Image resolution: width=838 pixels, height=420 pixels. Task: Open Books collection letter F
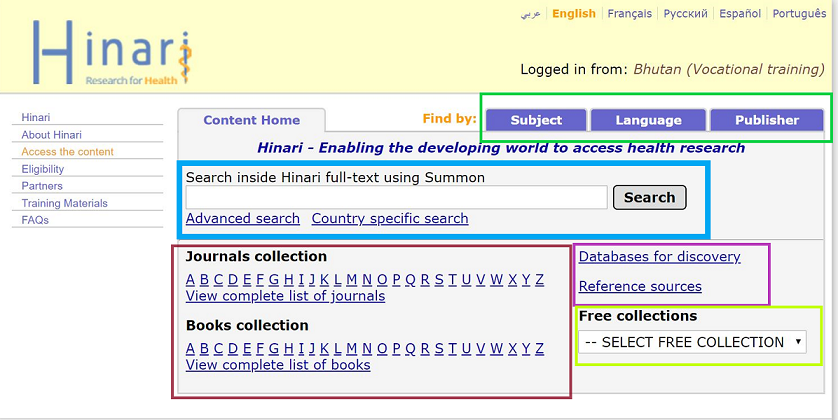point(260,348)
